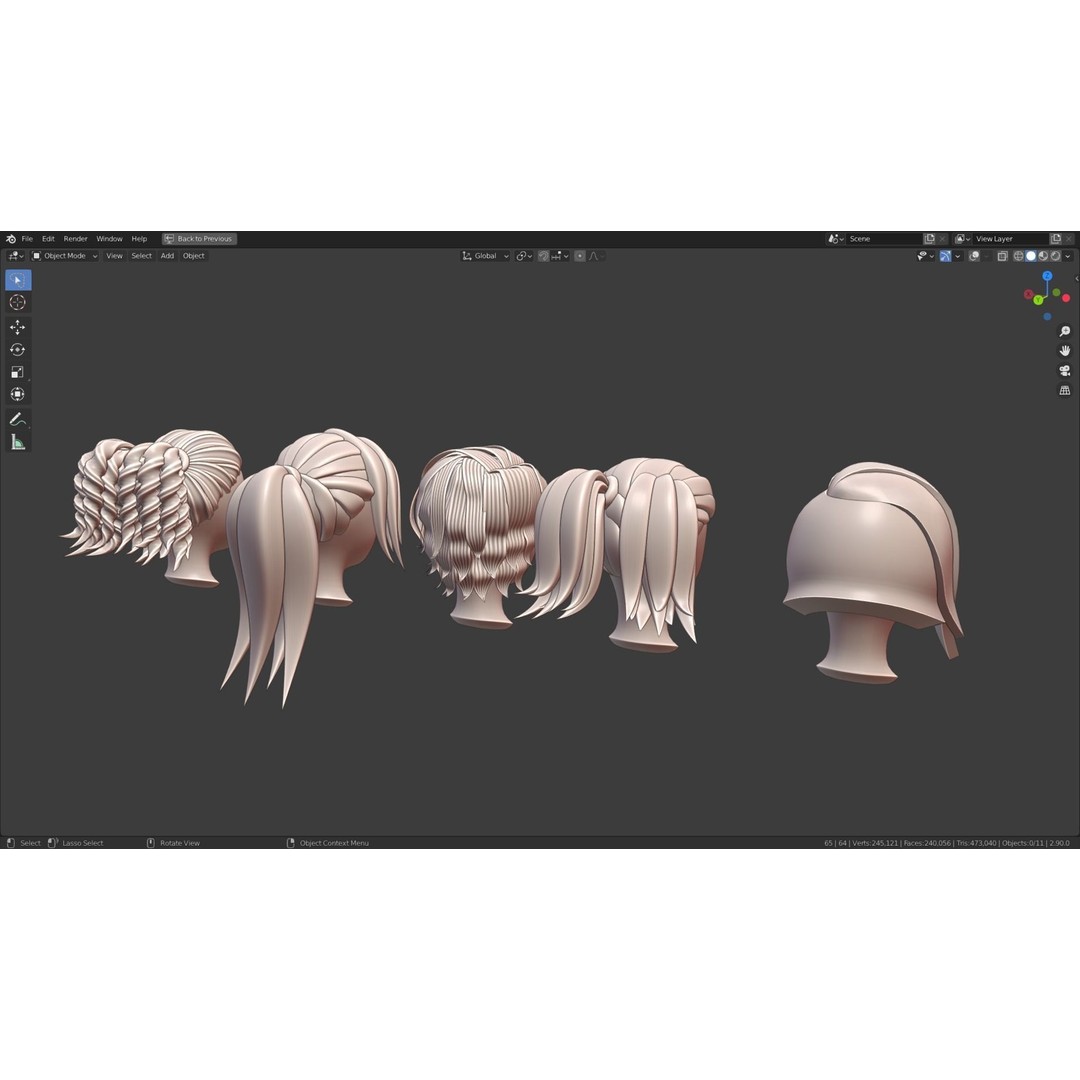Select the Cursor tool
Viewport: 1080px width, 1080px height.
point(18,302)
